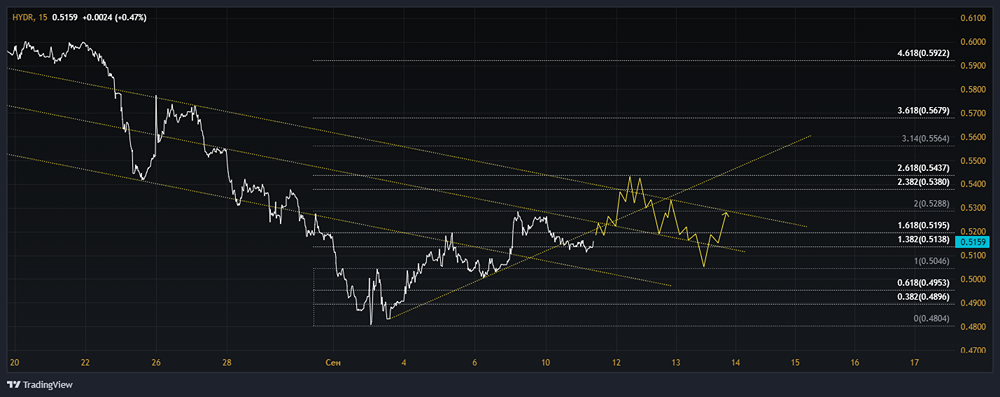The width and height of the screenshot is (1000, 397).
Task: Click date 17 on the time axis
Action: pyautogui.click(x=914, y=363)
